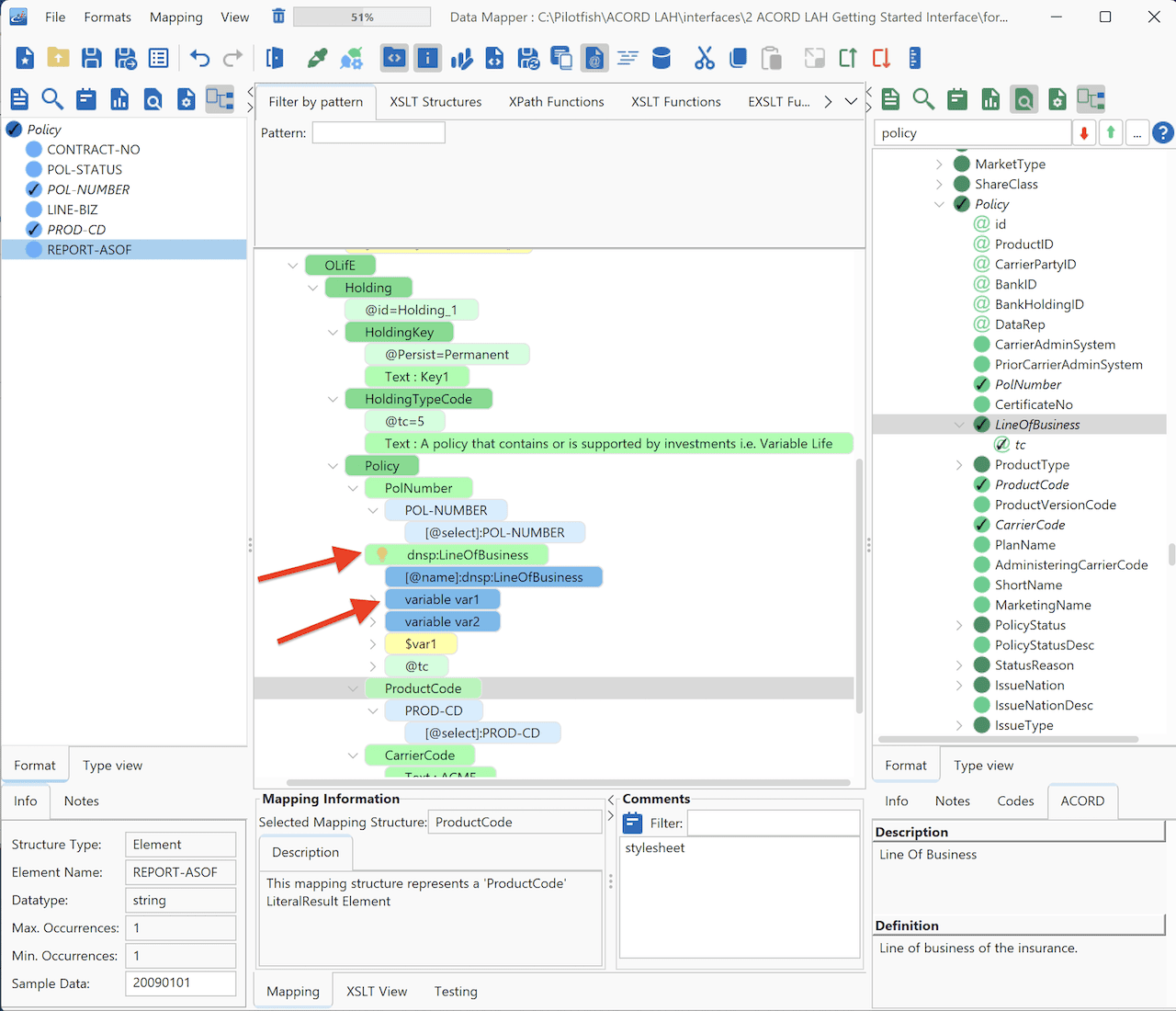Expand the variable var2 node
The height and width of the screenshot is (1011, 1176).
click(373, 622)
